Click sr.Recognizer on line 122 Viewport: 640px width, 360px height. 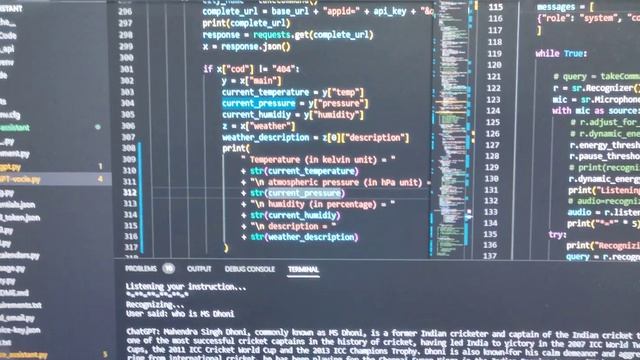[x=603, y=88]
